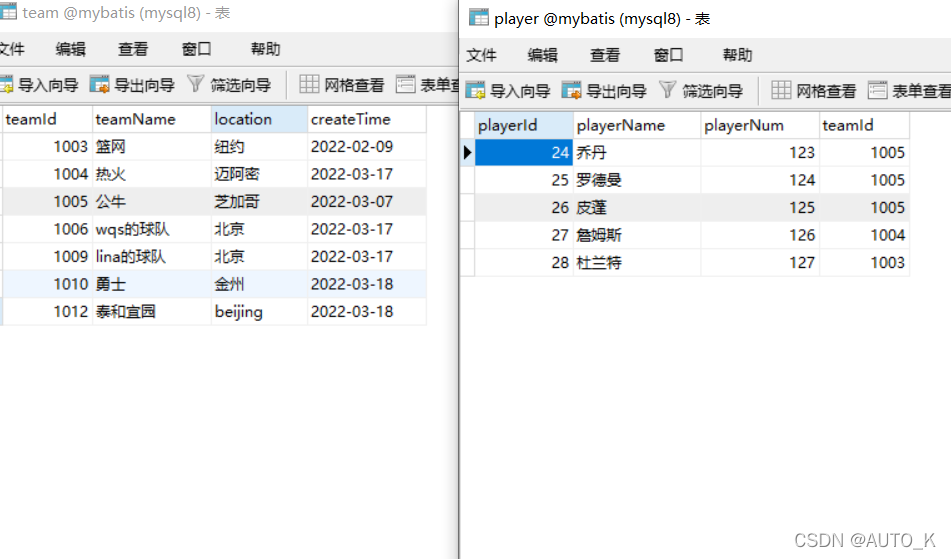
Task: Click team name cell wqs的球队
Action: tap(152, 229)
